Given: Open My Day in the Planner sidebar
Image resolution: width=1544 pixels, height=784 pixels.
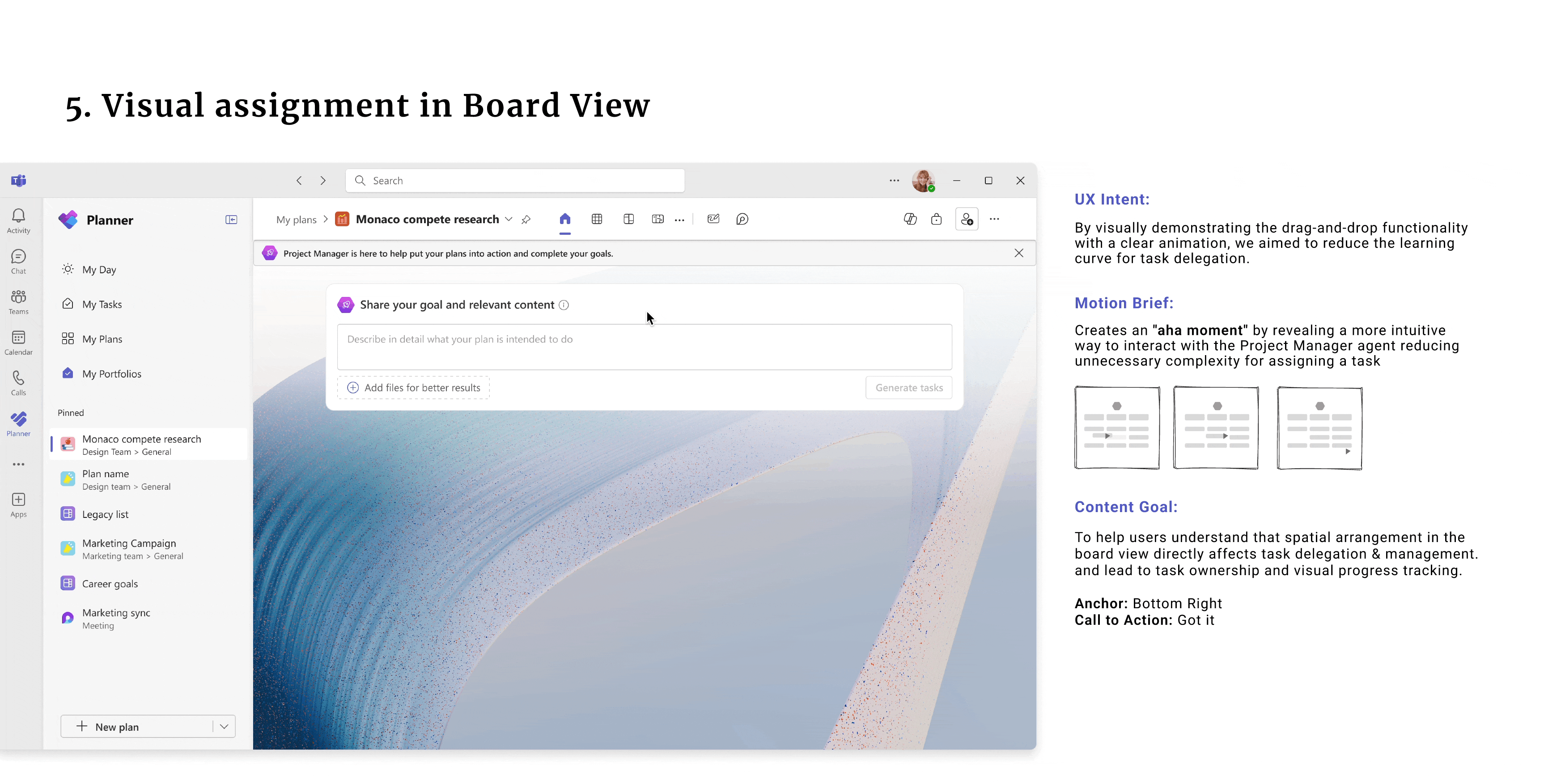Looking at the screenshot, I should (x=148, y=270).
